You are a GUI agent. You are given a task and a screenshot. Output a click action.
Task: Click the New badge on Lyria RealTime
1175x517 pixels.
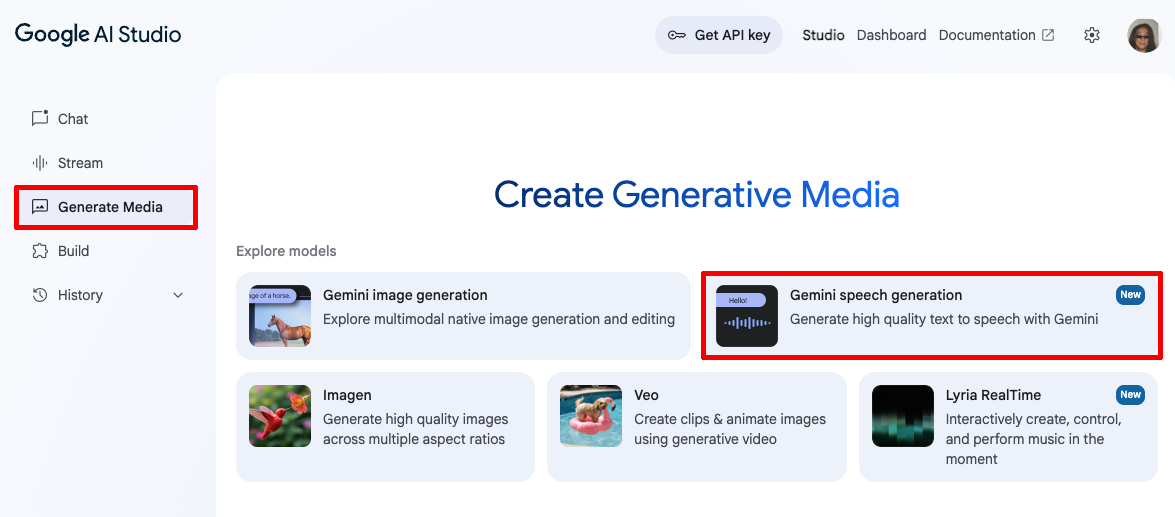[x=1131, y=394]
